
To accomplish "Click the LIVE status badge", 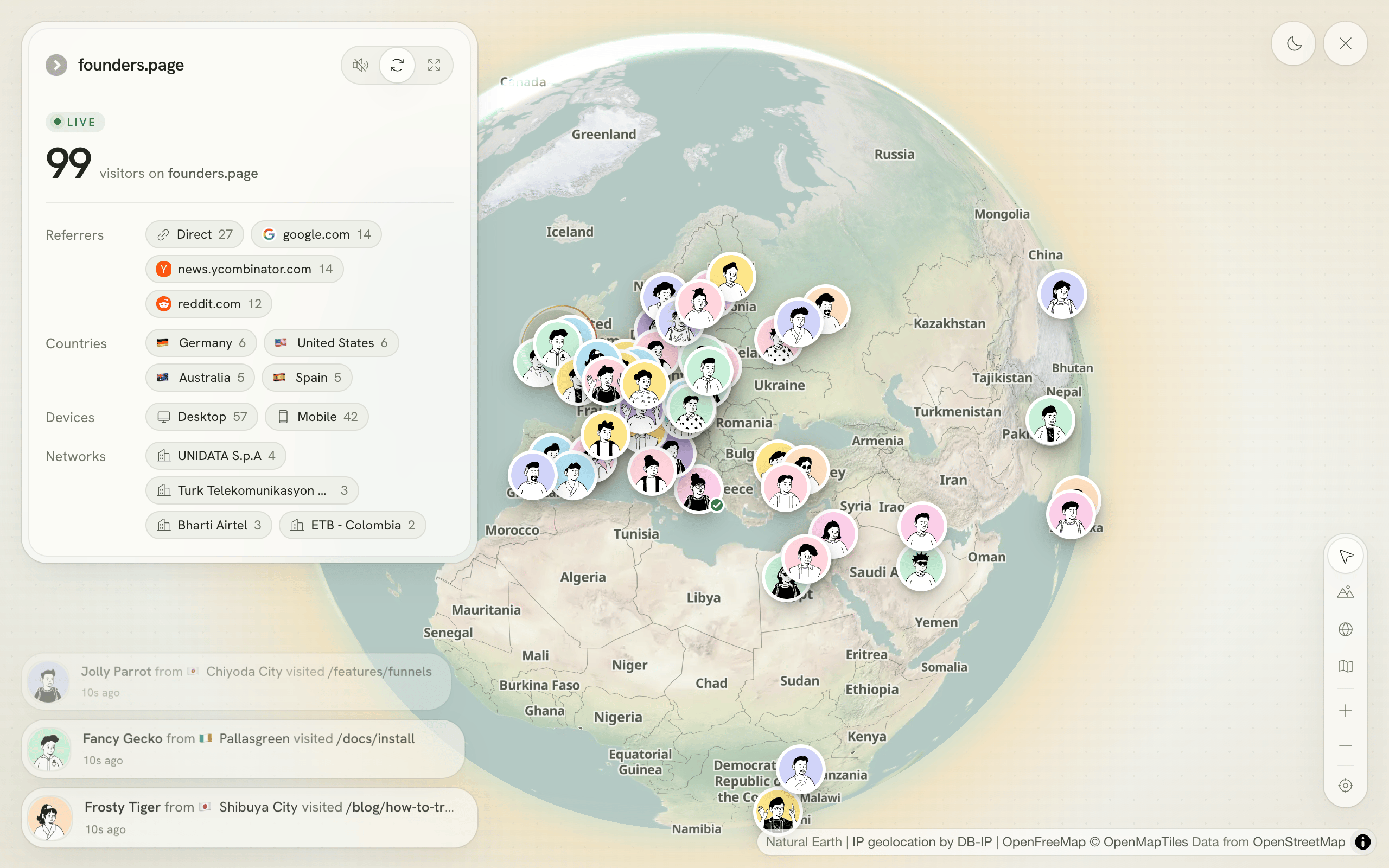I will (x=75, y=122).
